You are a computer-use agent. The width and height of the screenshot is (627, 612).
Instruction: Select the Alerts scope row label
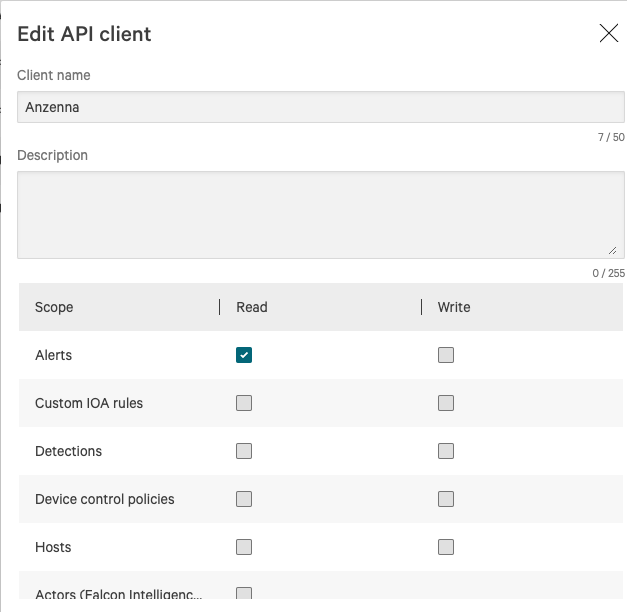[x=54, y=355]
